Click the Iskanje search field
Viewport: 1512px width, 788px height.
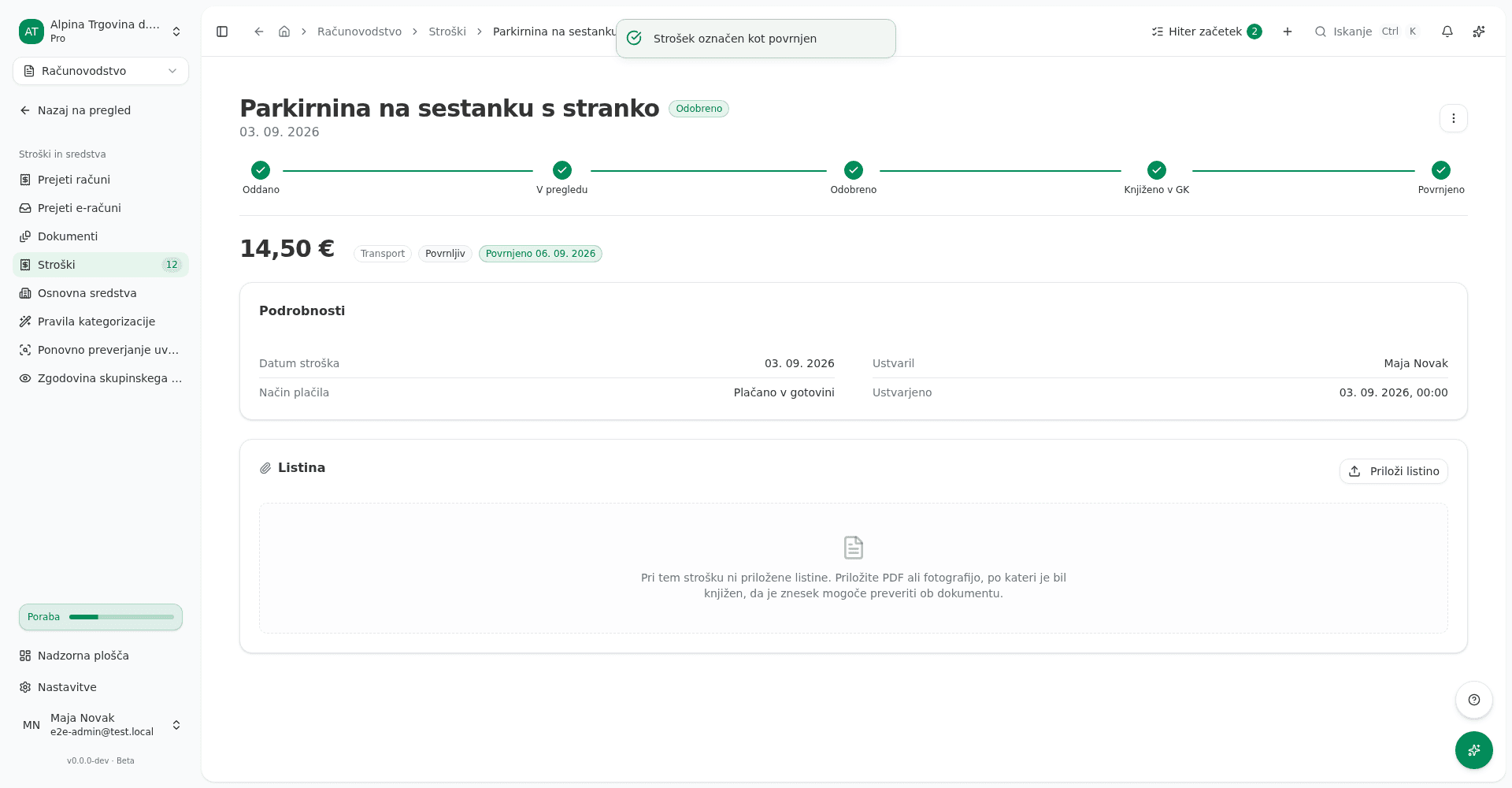tap(1366, 32)
